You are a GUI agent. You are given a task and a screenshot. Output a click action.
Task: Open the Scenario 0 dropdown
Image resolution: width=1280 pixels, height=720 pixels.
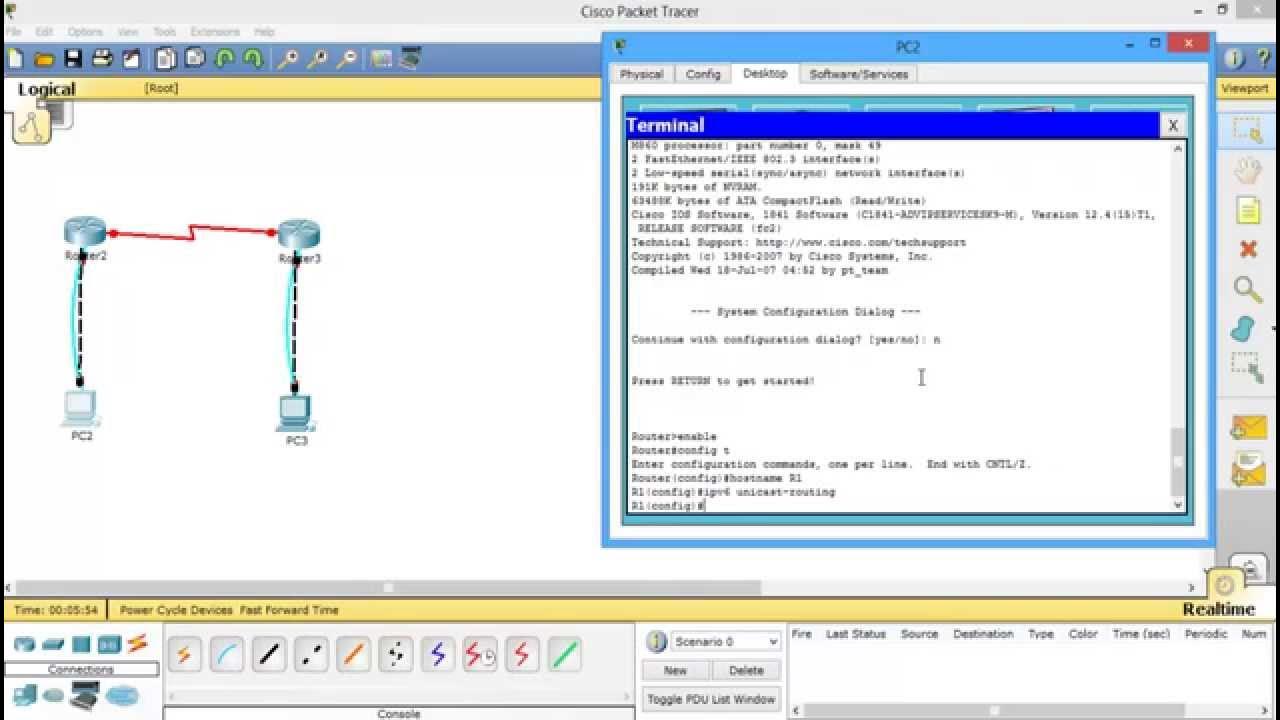[725, 641]
